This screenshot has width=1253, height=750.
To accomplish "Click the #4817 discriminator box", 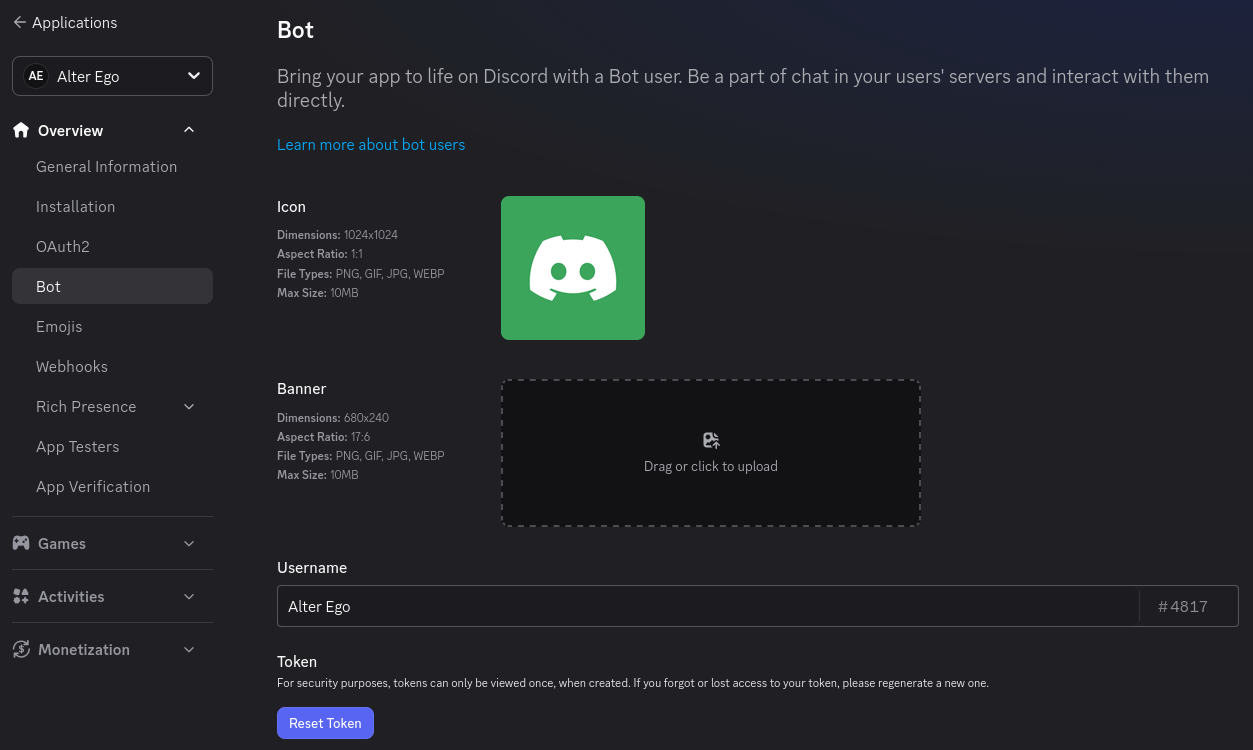I will coord(1189,606).
